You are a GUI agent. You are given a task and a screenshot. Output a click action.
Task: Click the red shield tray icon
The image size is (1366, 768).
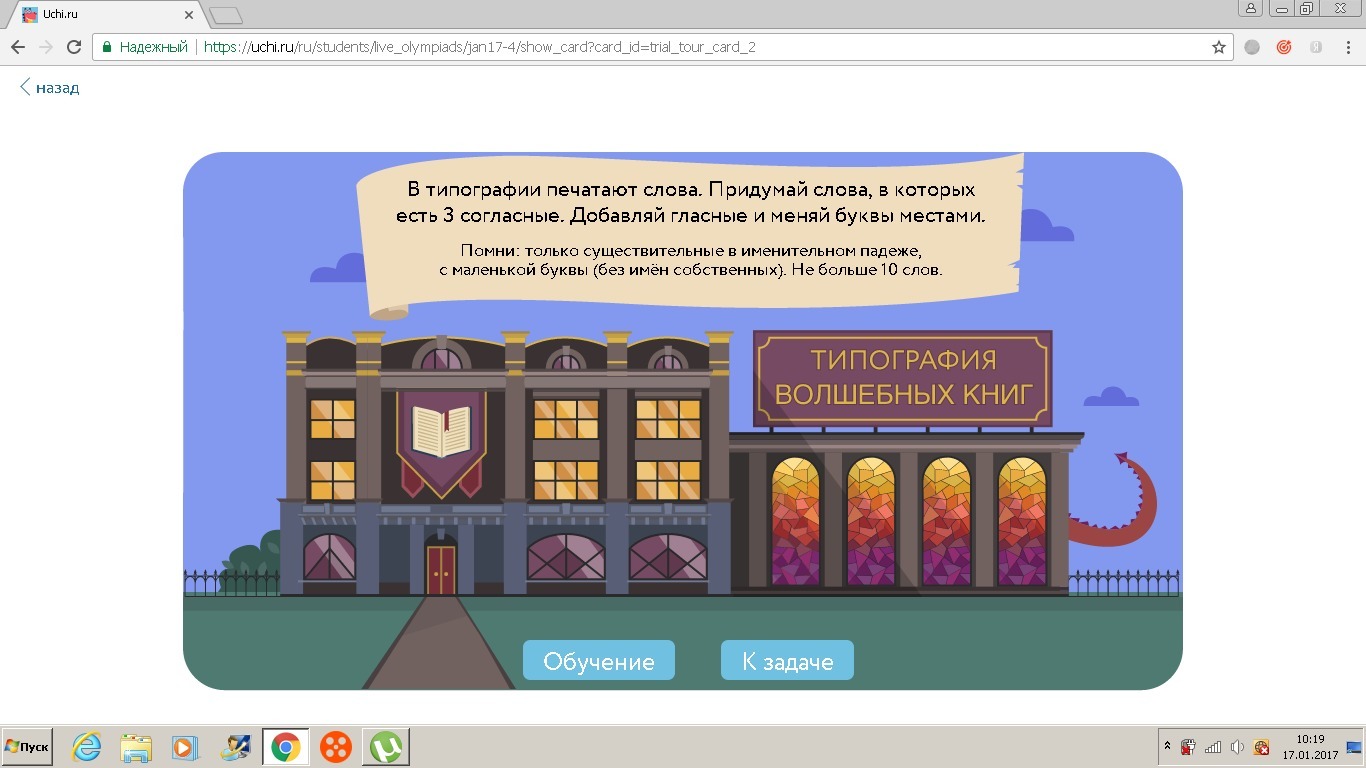tap(1262, 747)
